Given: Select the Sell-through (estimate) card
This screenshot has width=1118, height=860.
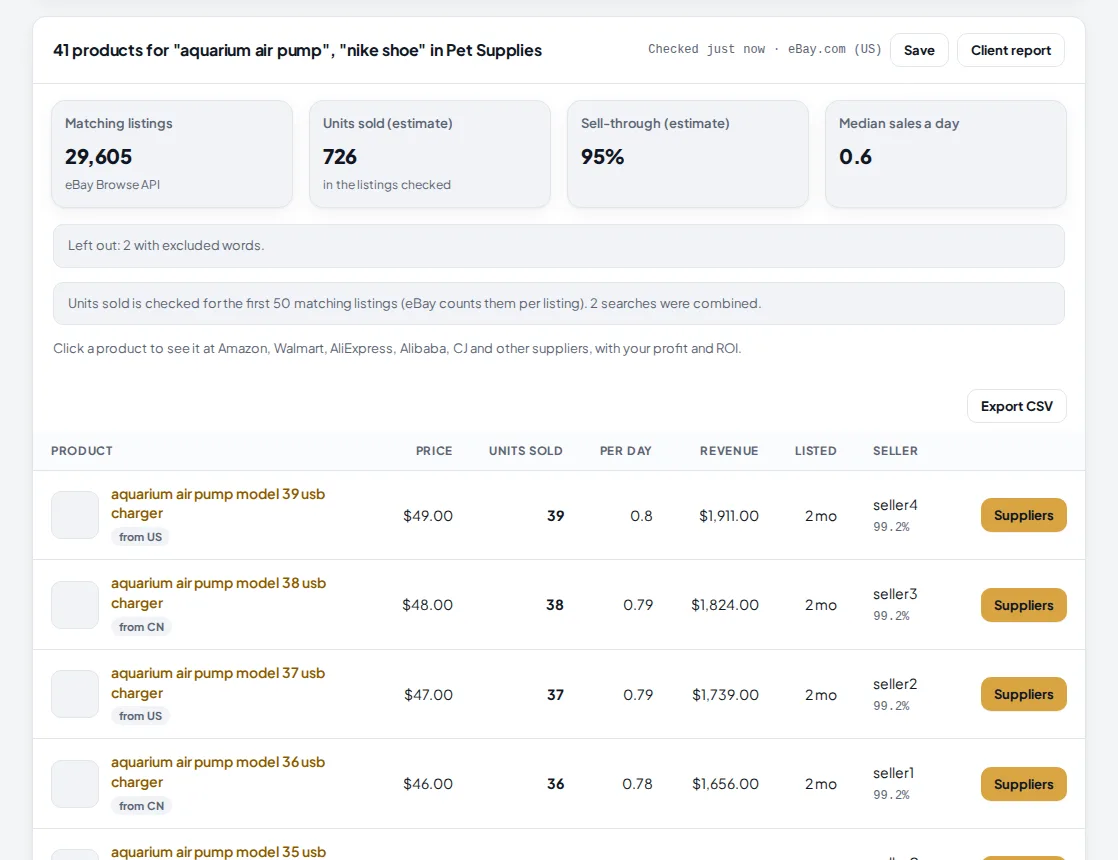Looking at the screenshot, I should [688, 154].
